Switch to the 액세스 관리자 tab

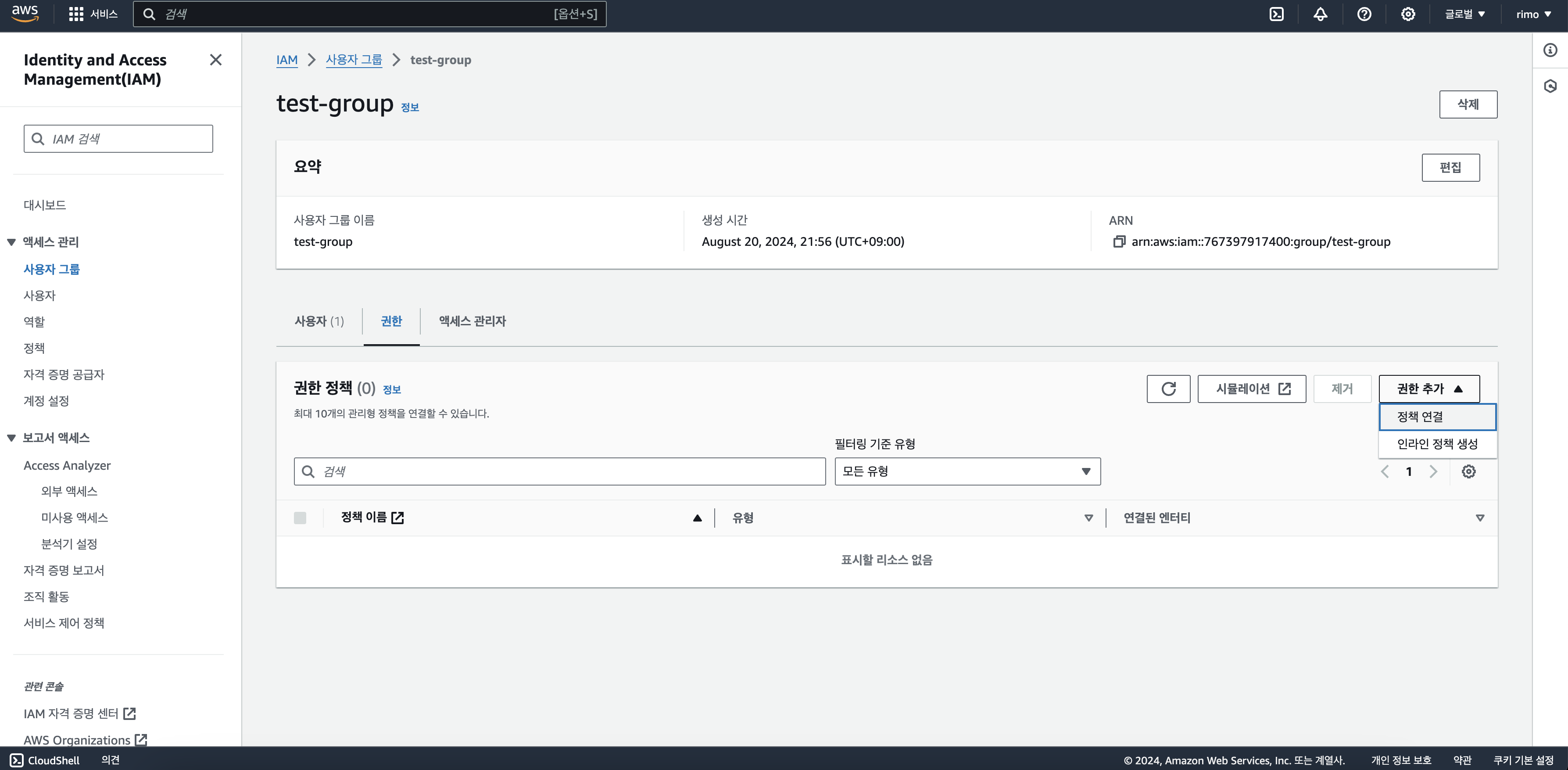[473, 321]
